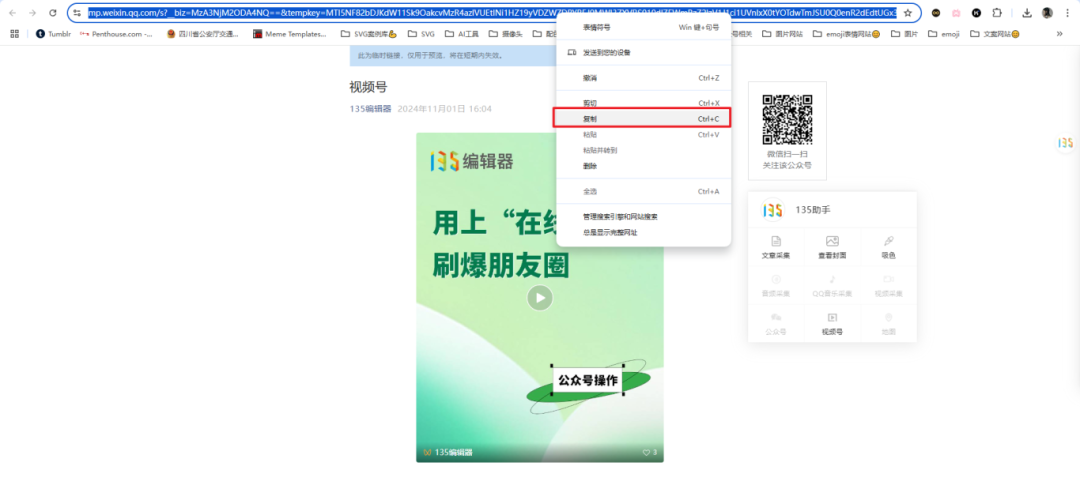Viewport: 1080px width, 485px height.
Task: Choose 撤消 in the context menu
Action: (643, 78)
